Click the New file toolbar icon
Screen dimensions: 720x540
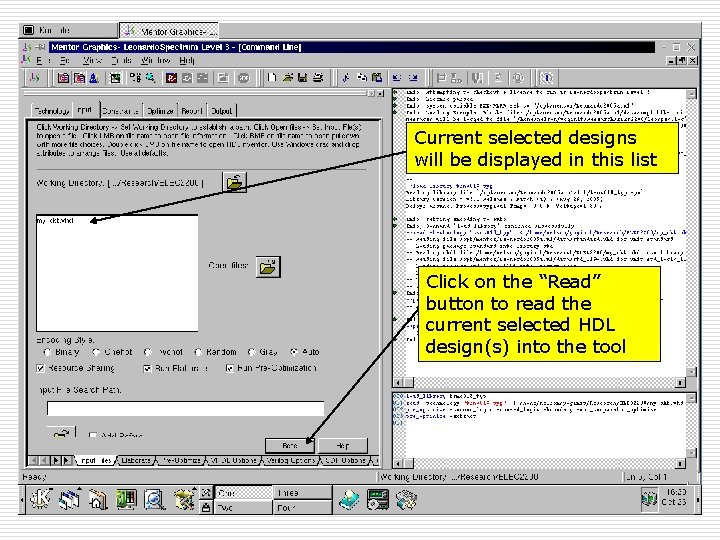point(272,78)
